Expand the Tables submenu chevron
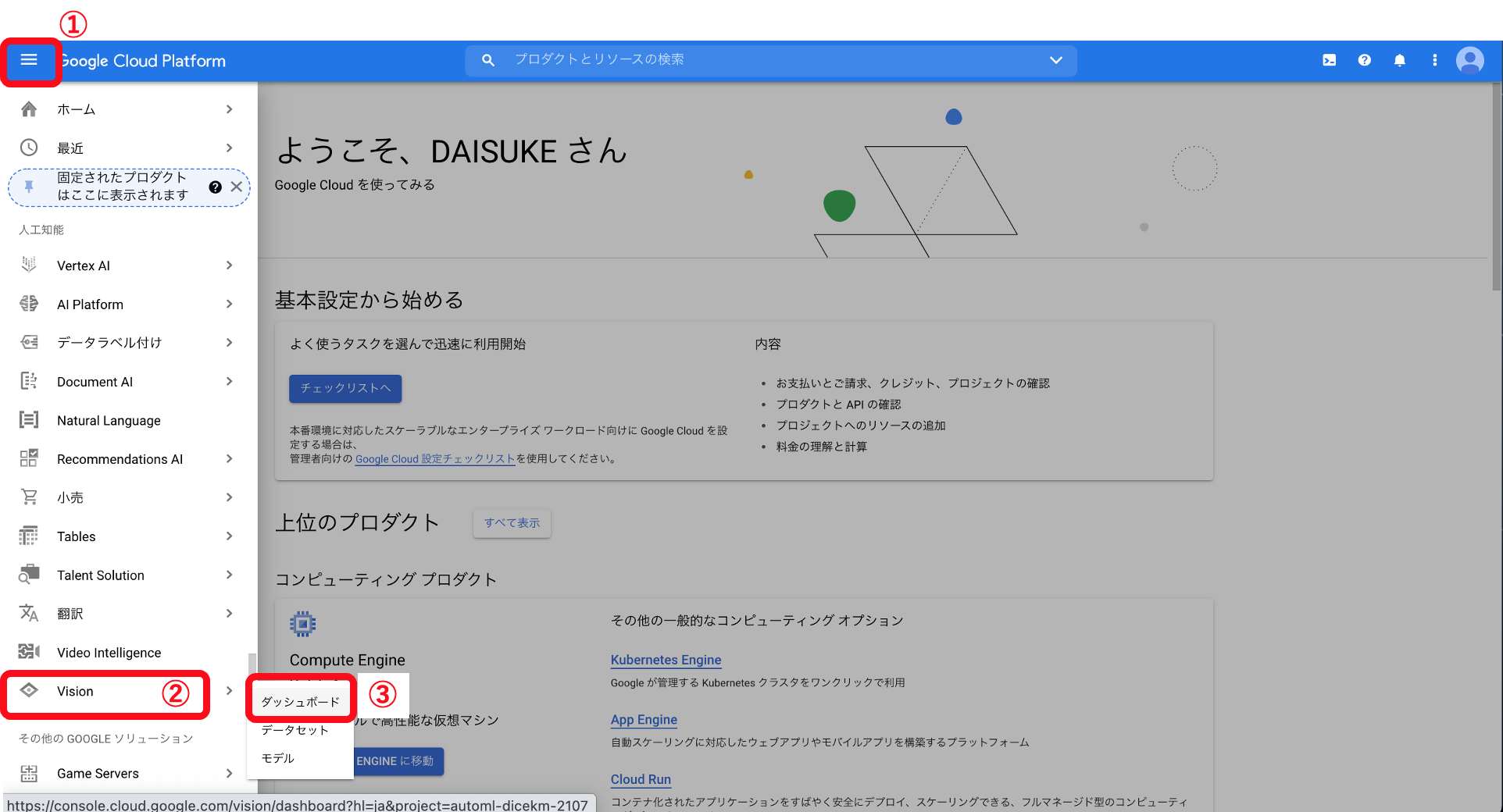Image resolution: width=1503 pixels, height=812 pixels. point(229,536)
